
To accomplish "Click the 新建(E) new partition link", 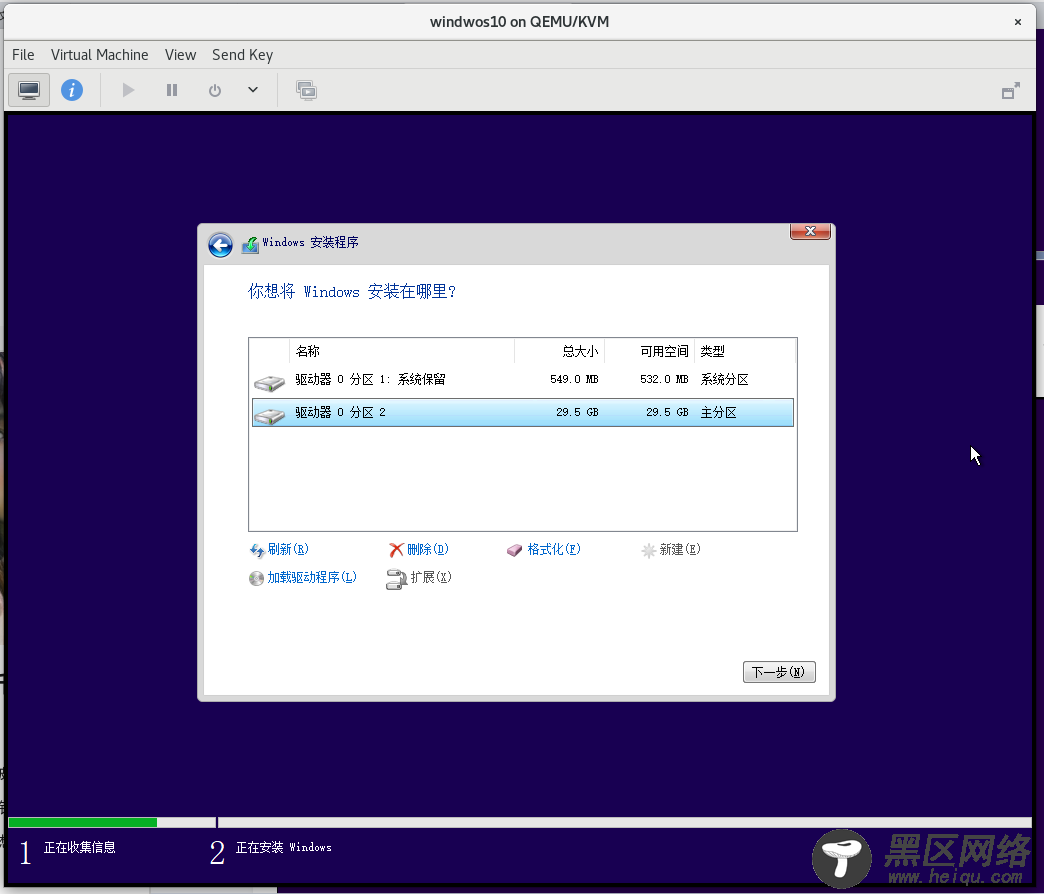I will [x=680, y=549].
